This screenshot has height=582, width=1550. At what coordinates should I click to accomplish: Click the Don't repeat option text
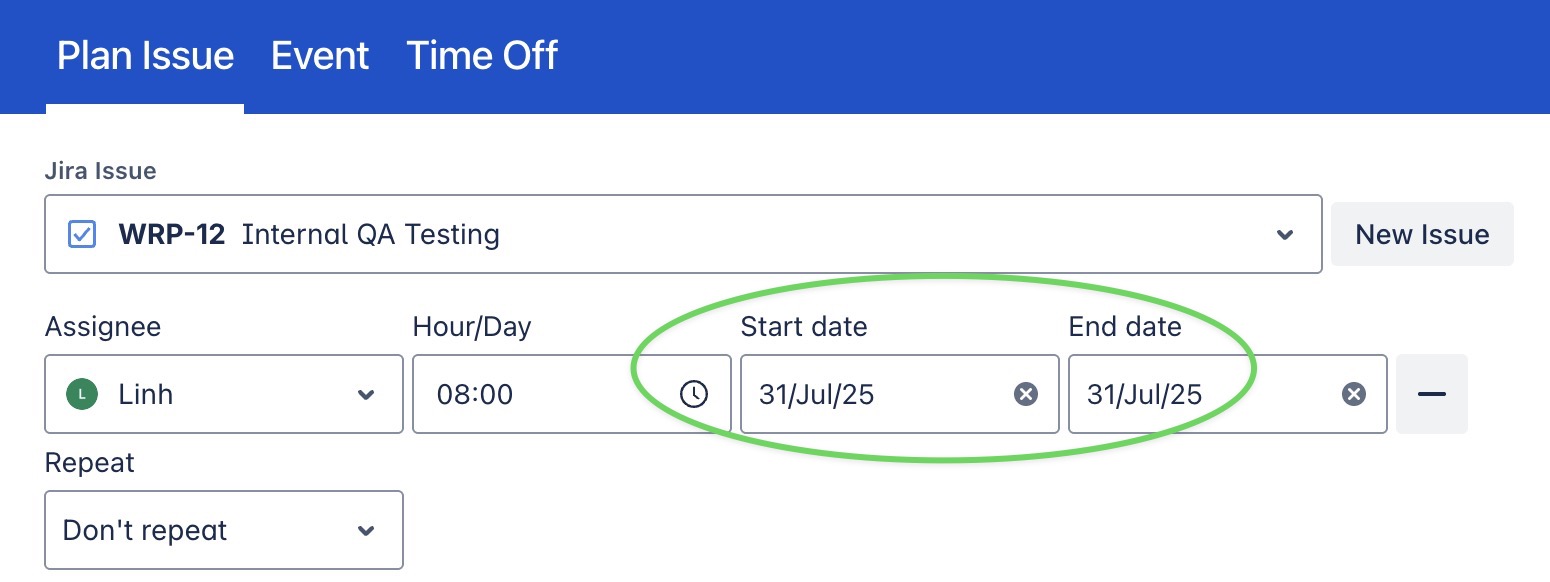click(146, 530)
